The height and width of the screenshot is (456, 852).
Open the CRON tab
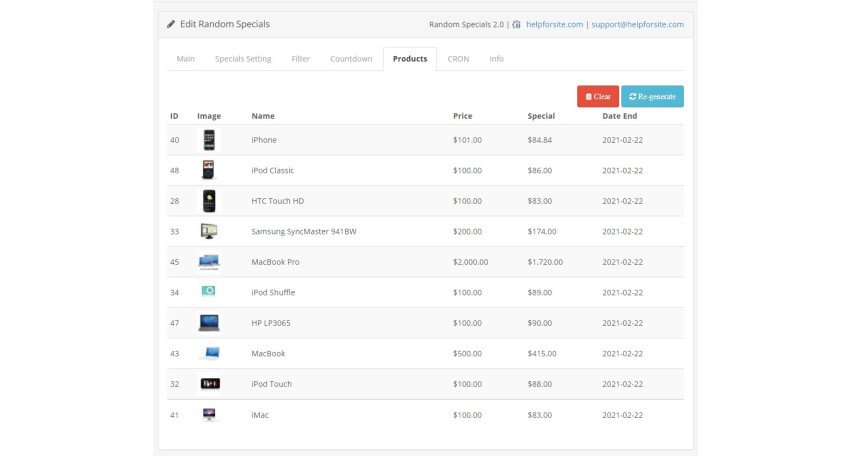(x=458, y=59)
